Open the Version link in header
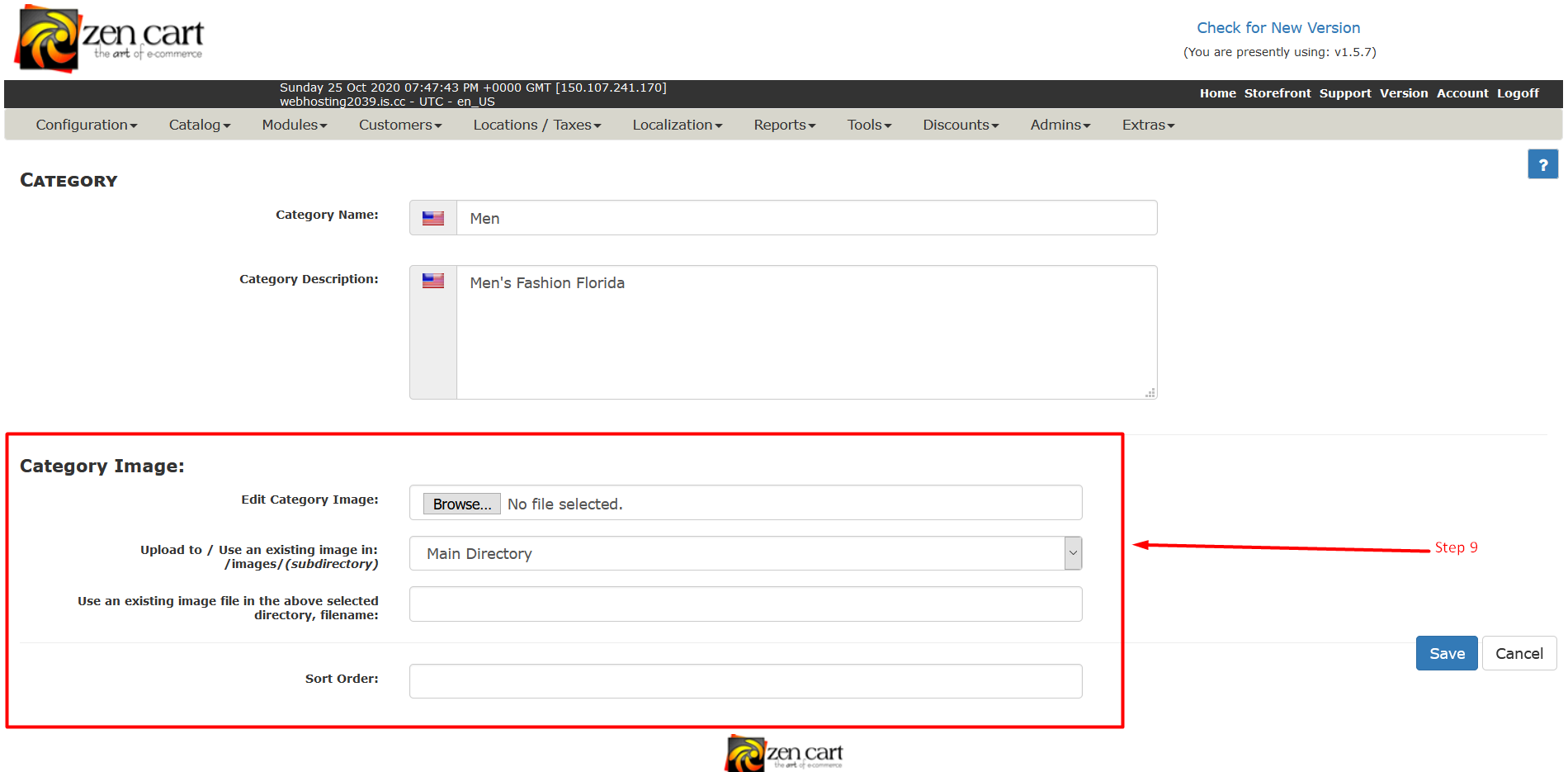The height and width of the screenshot is (772, 1568). (x=1404, y=93)
